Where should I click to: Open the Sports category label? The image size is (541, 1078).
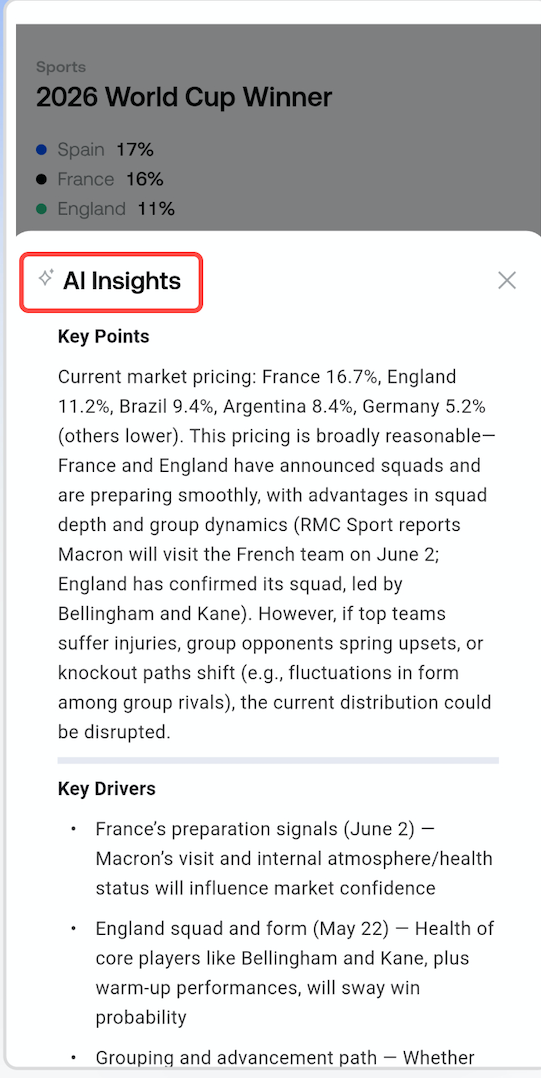pyautogui.click(x=60, y=67)
